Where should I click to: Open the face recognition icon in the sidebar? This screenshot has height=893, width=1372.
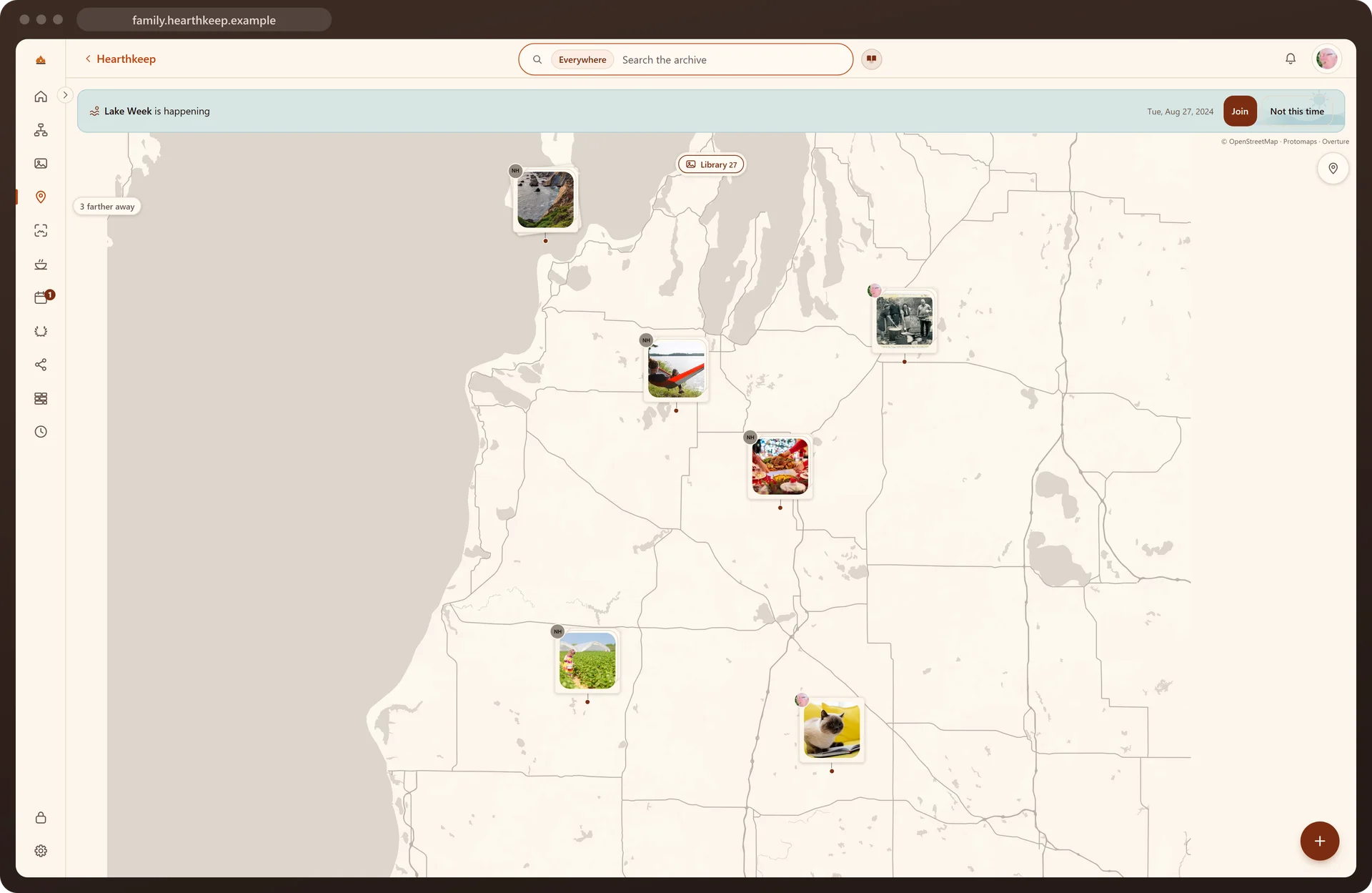click(41, 231)
